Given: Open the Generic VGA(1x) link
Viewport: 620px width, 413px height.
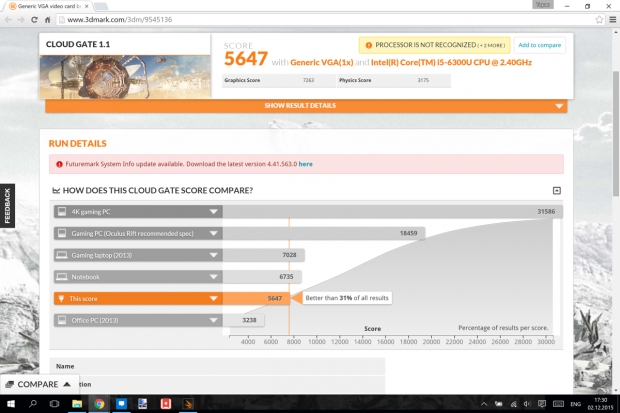Looking at the screenshot, I should pos(321,63).
